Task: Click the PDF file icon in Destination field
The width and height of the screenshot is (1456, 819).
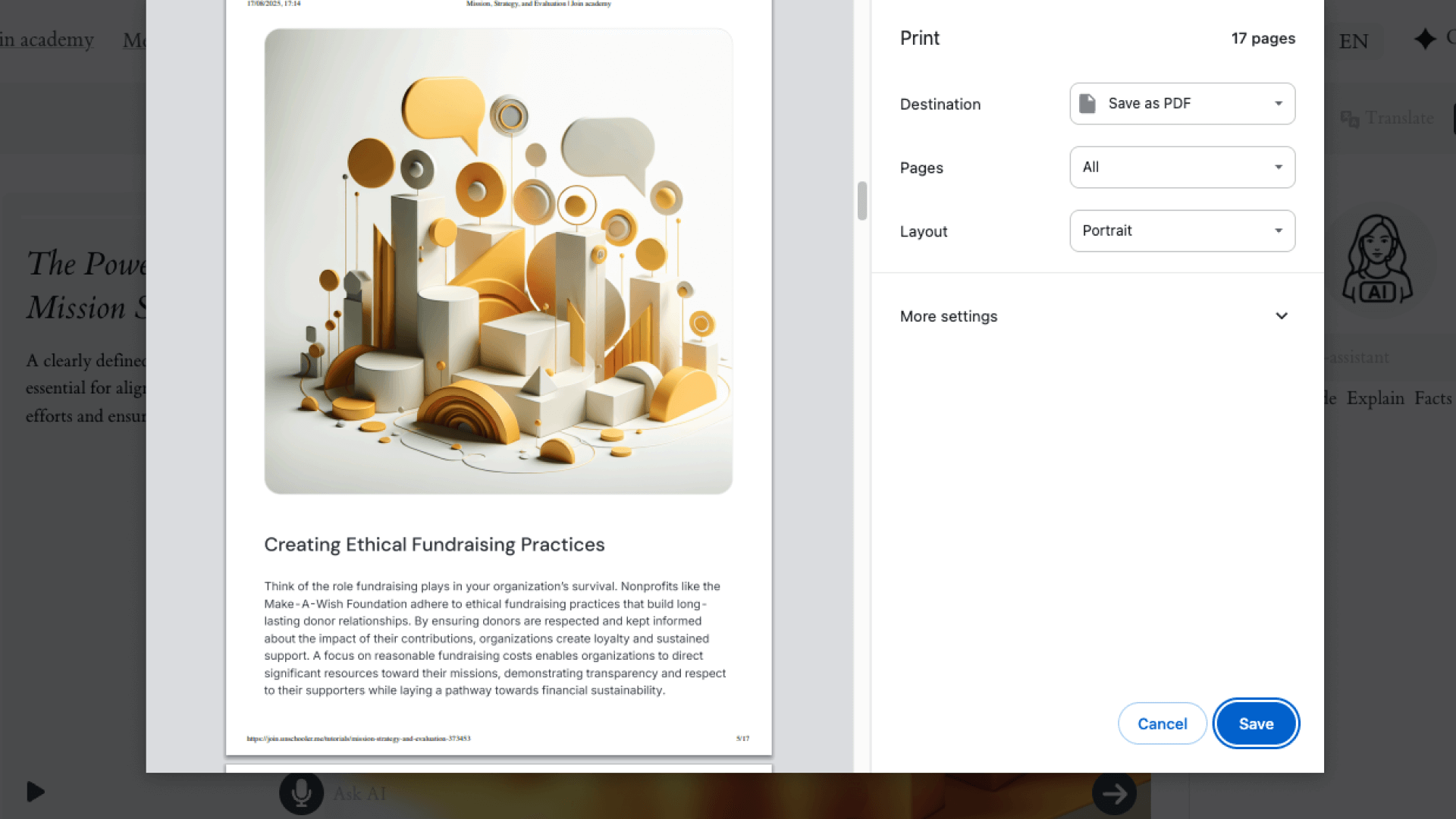Action: point(1087,103)
